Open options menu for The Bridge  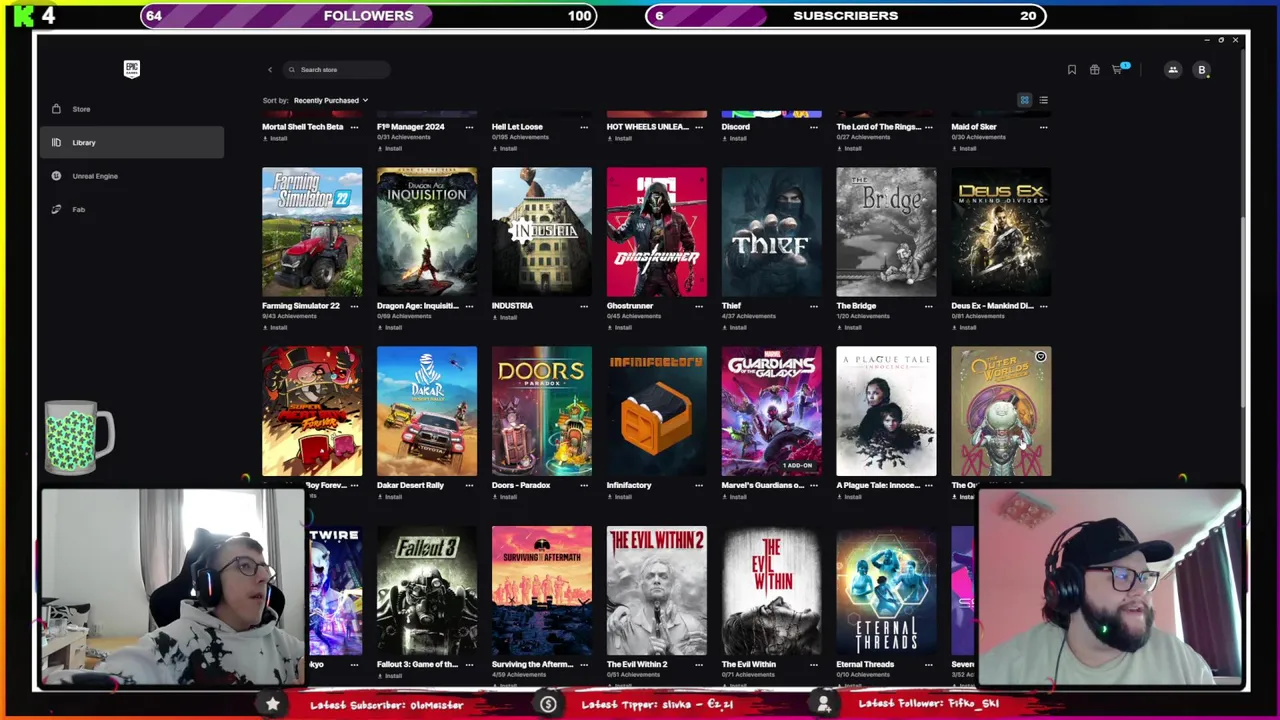[929, 306]
